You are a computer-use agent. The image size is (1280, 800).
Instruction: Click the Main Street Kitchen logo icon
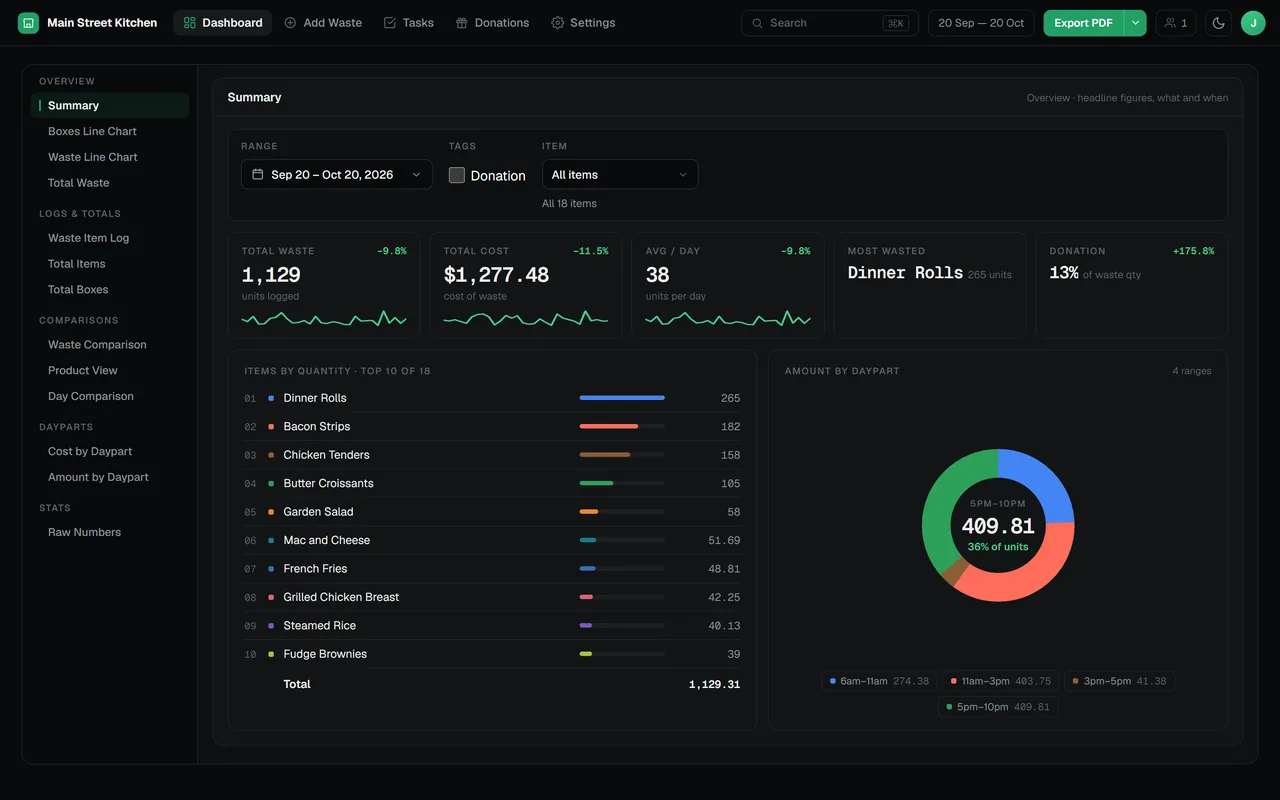[28, 23]
